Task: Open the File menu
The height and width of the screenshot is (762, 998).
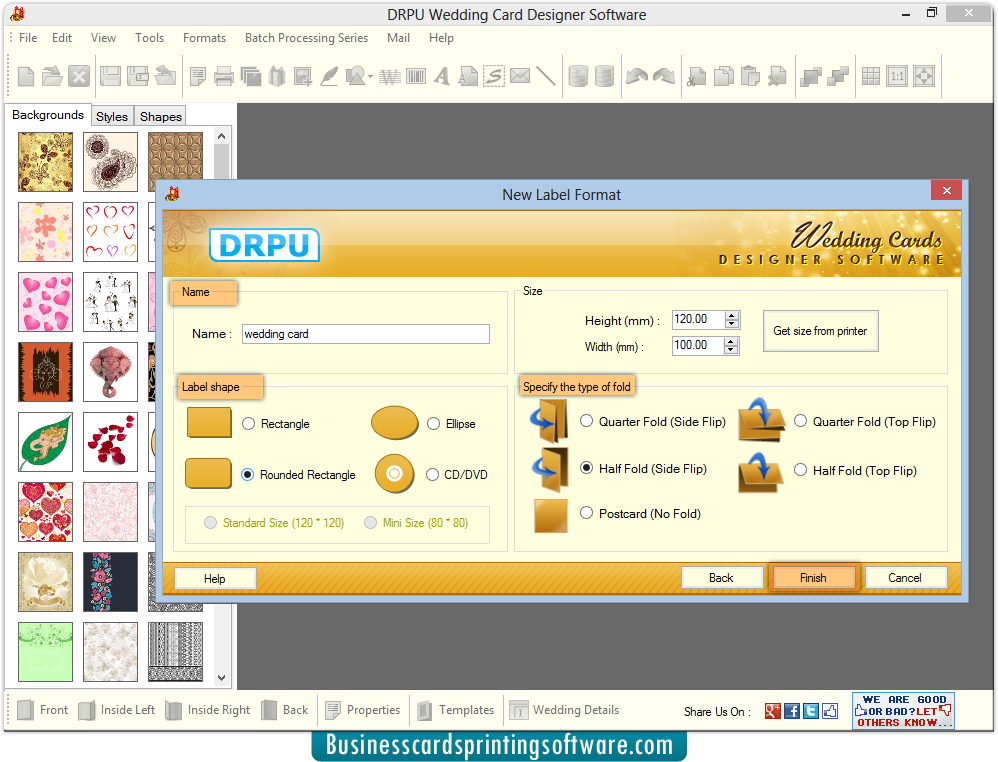Action: [x=28, y=38]
